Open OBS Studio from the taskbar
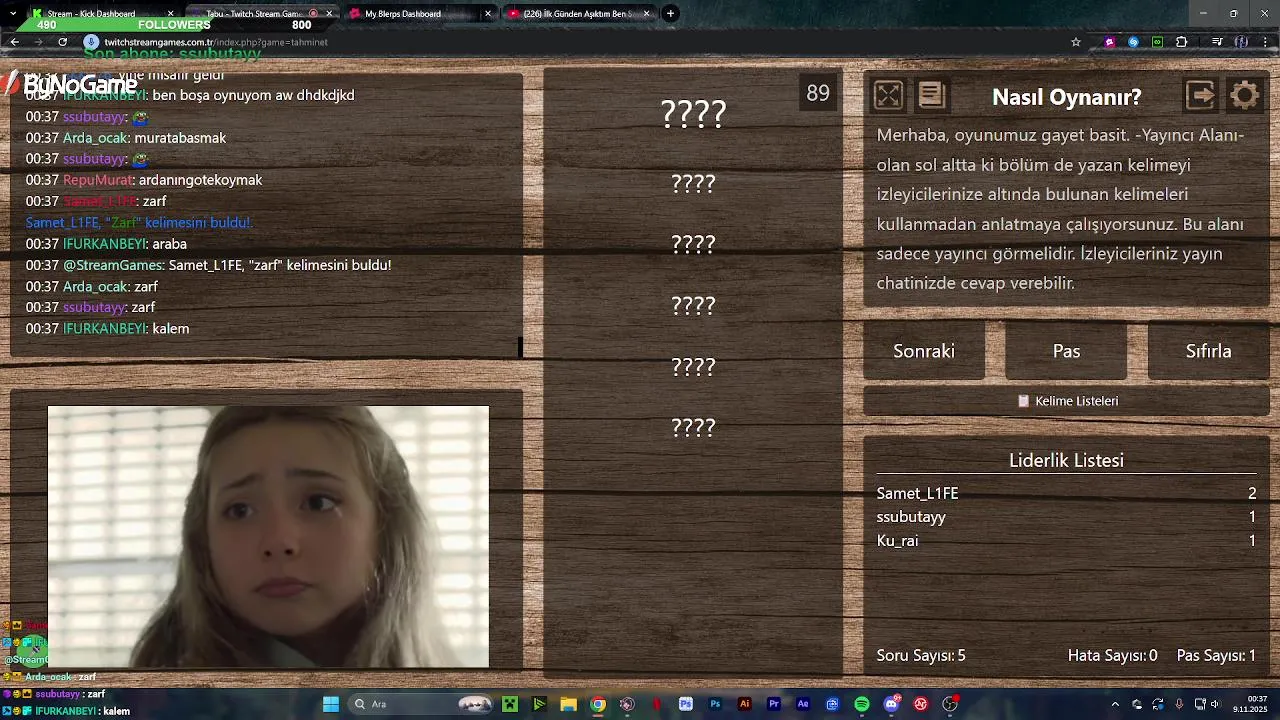 pyautogui.click(x=950, y=704)
